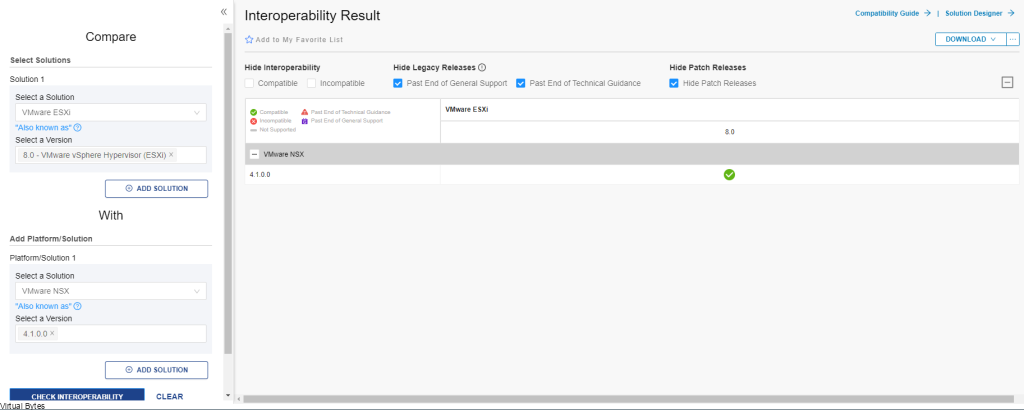Click the help icon beside Solution 1 'Also known as'
The height and width of the screenshot is (410, 1024).
pos(77,127)
